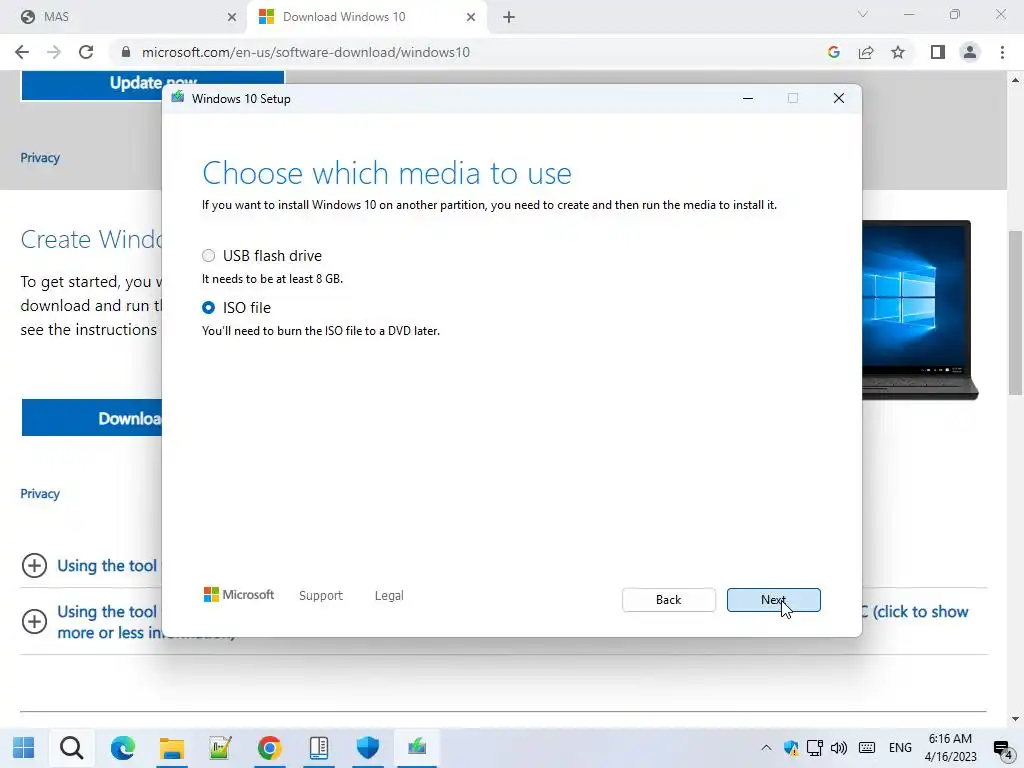Open the tab search chevron
Viewport: 1024px width, 768px height.
tap(863, 14)
